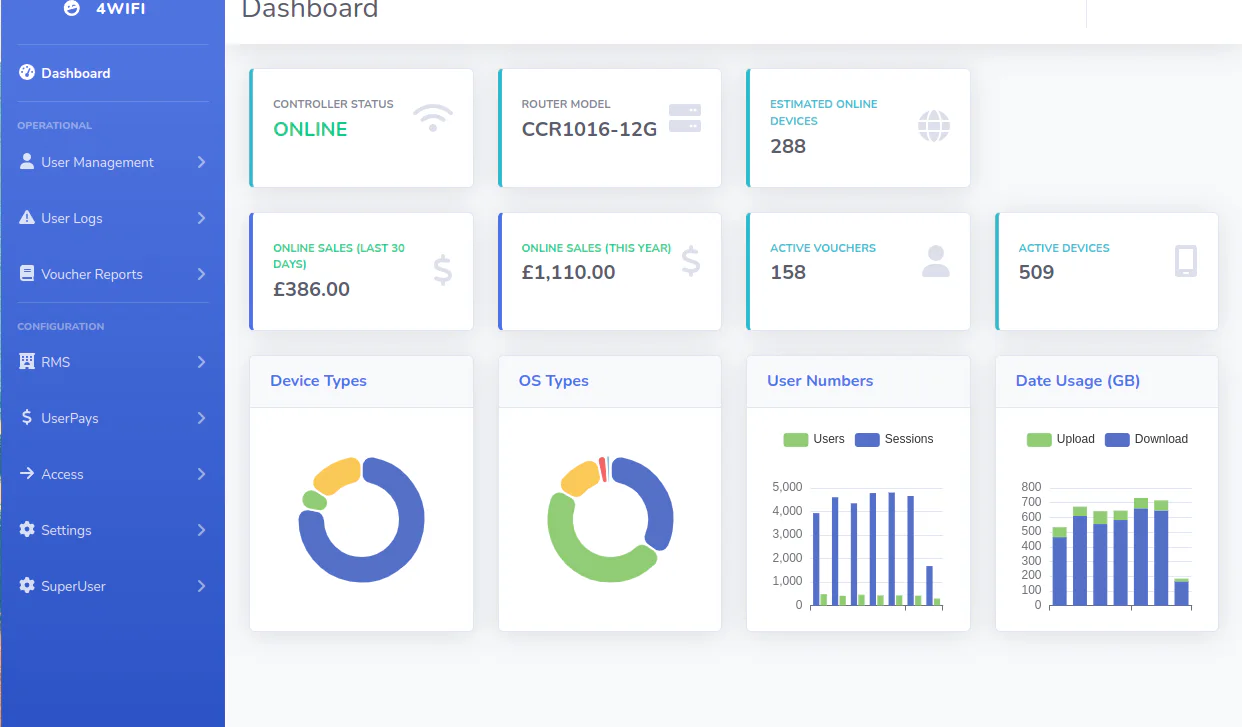Click the phone icon on Active Devices card
Screen dimensions: 1242x727
[x=1186, y=261]
